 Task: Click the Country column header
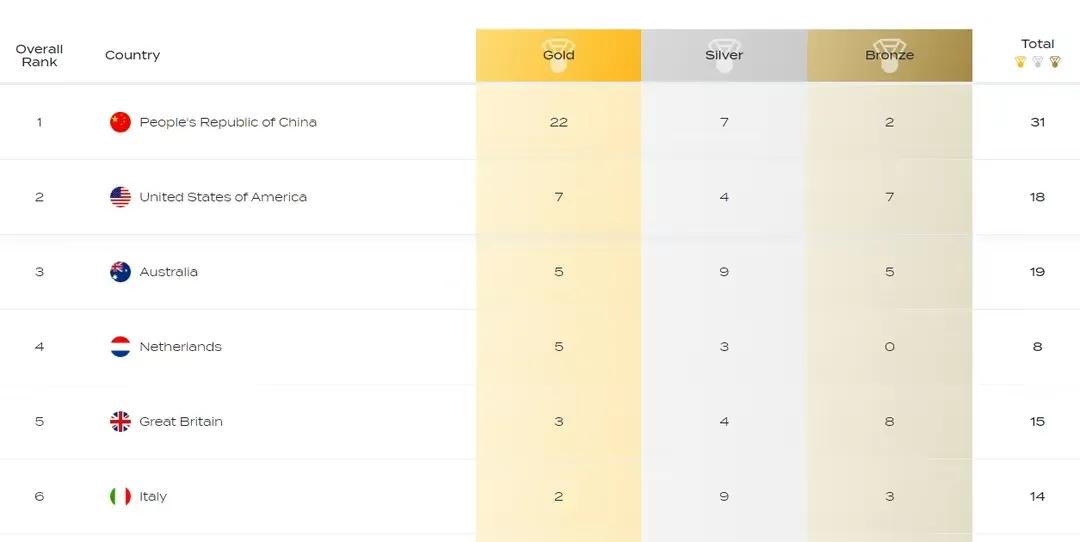[132, 55]
